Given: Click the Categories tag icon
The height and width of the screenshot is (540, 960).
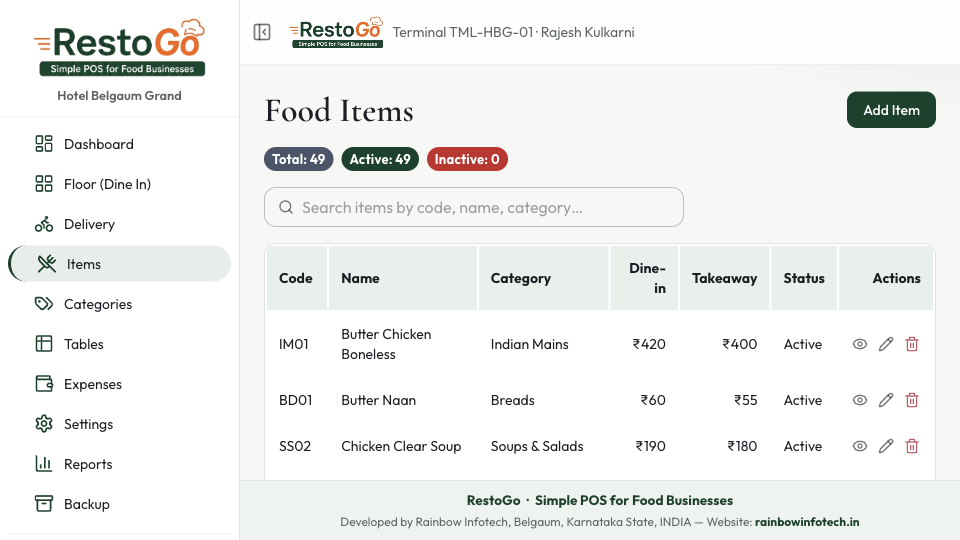Looking at the screenshot, I should 44,304.
